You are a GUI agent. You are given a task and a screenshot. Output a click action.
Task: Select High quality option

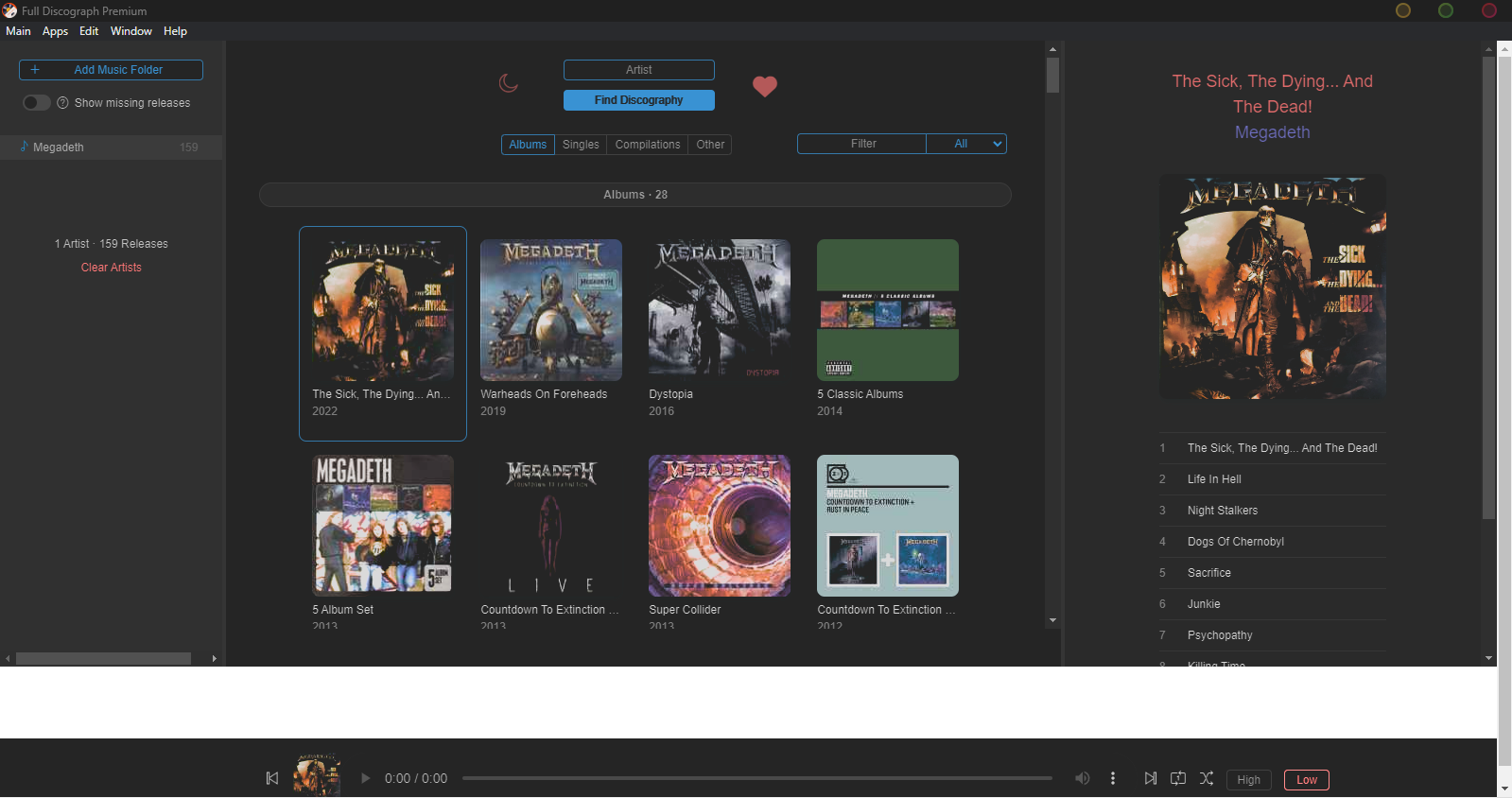[x=1248, y=780]
